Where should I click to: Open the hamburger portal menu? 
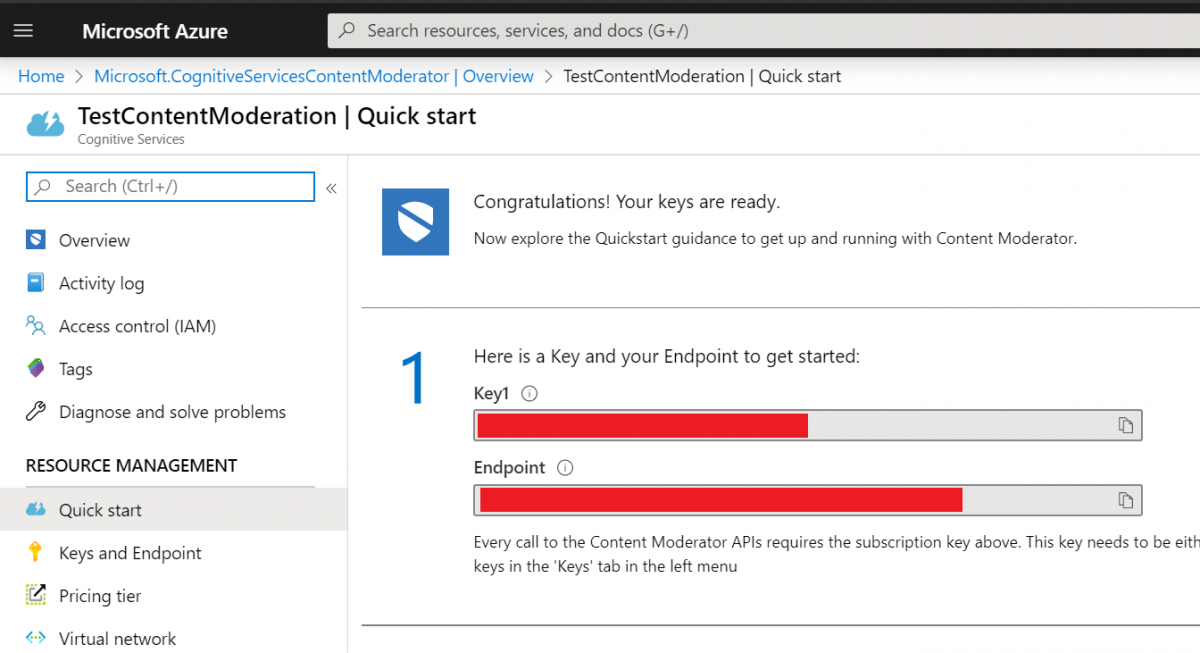[24, 31]
